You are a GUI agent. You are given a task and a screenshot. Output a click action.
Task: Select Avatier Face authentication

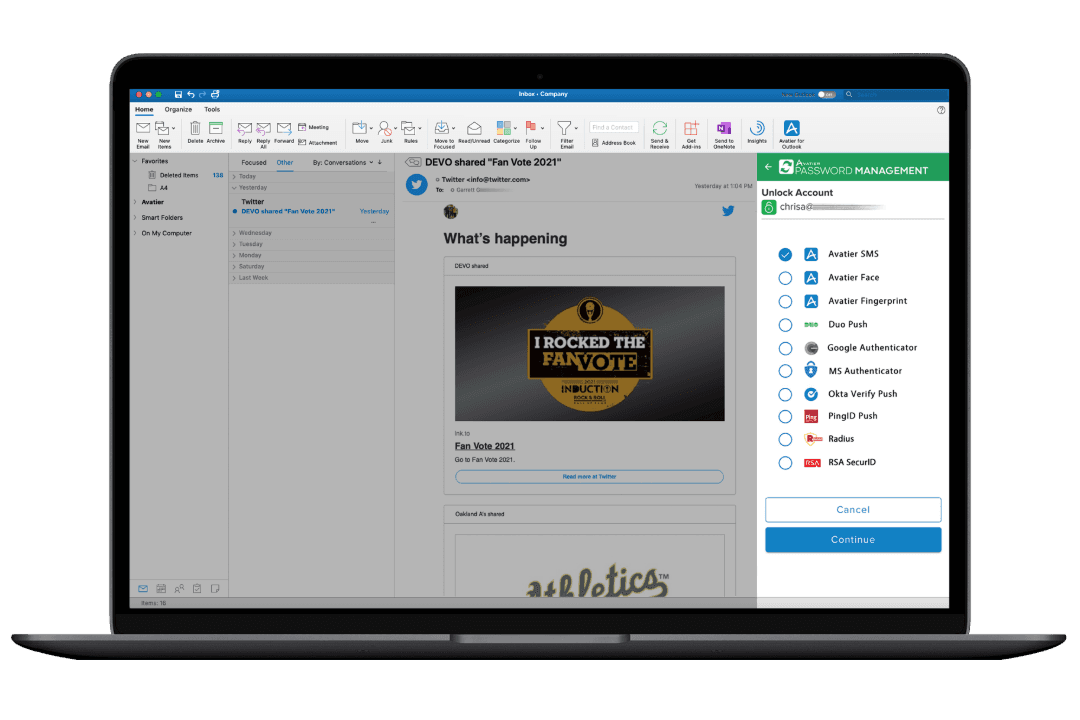point(785,278)
